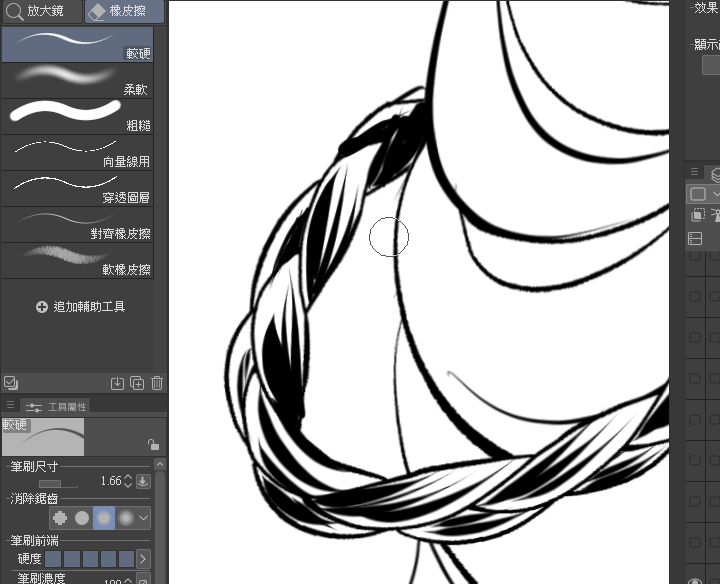The width and height of the screenshot is (720, 584).
Task: Click the 效果 effect label in layer property
Action: 707,8
